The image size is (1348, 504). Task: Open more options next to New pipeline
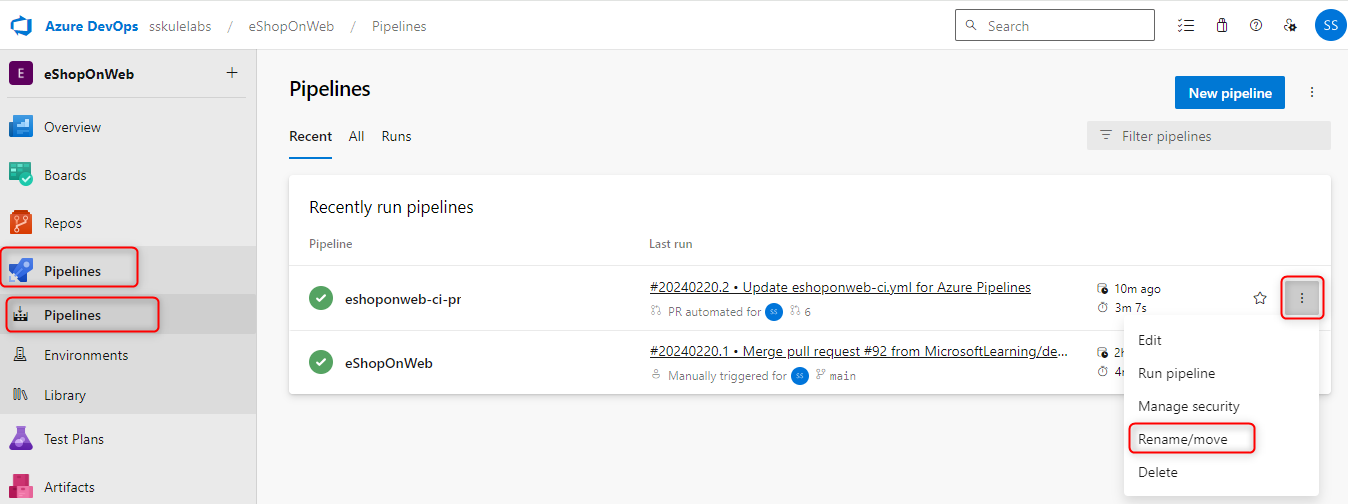click(x=1312, y=93)
